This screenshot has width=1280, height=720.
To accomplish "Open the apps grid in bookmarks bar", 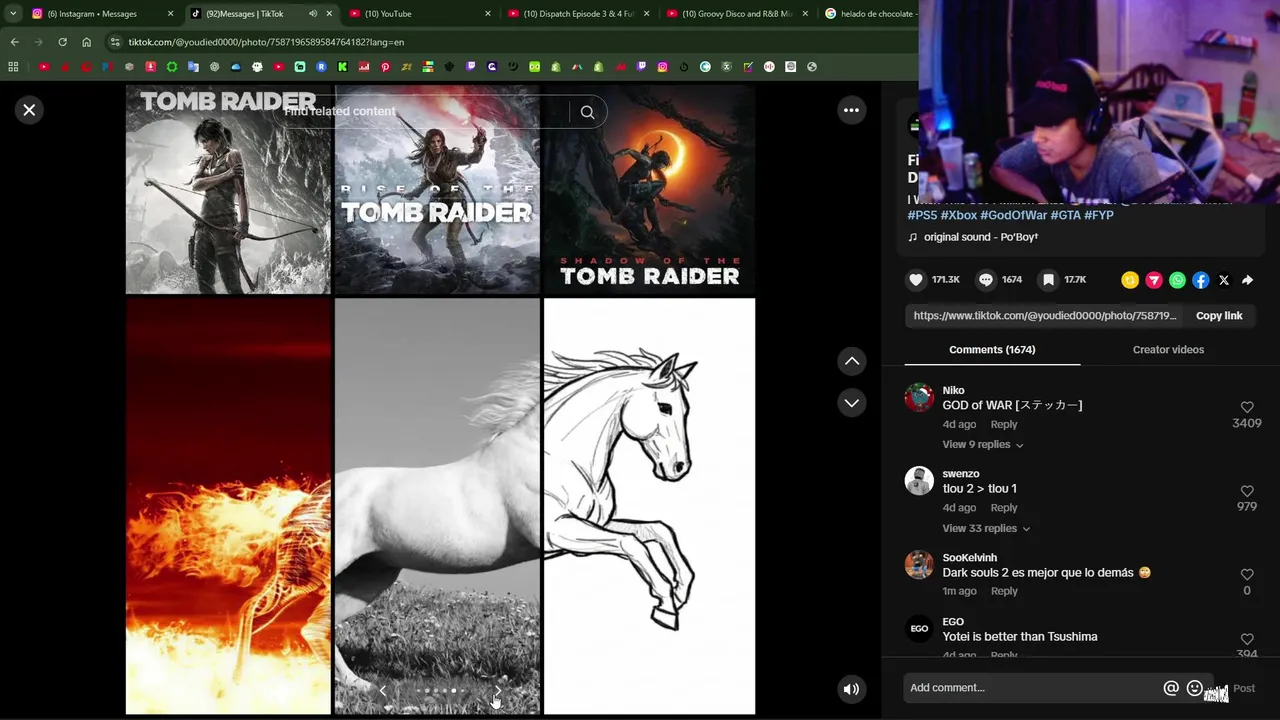I will click(13, 67).
